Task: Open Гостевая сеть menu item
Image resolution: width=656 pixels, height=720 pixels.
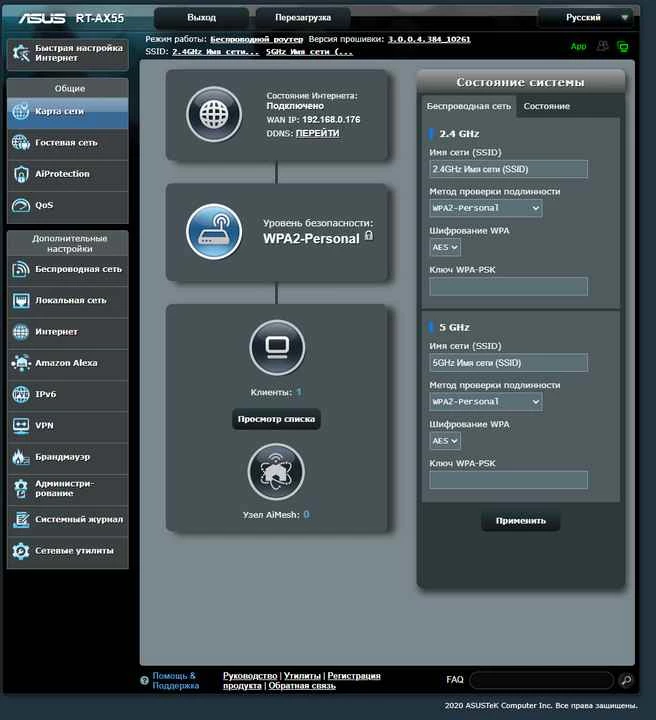Action: (x=68, y=143)
